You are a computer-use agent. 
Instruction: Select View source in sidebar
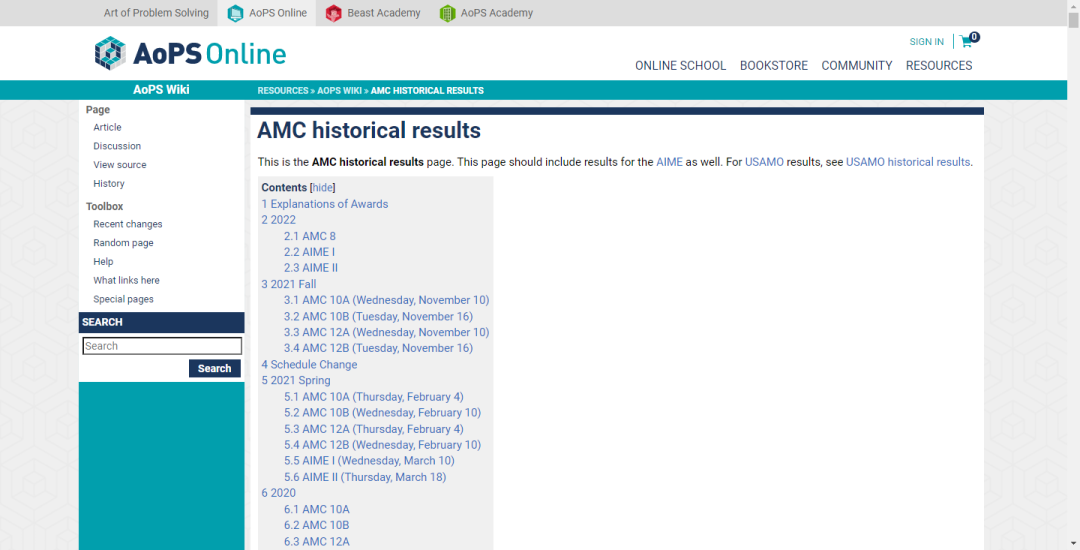coord(120,165)
